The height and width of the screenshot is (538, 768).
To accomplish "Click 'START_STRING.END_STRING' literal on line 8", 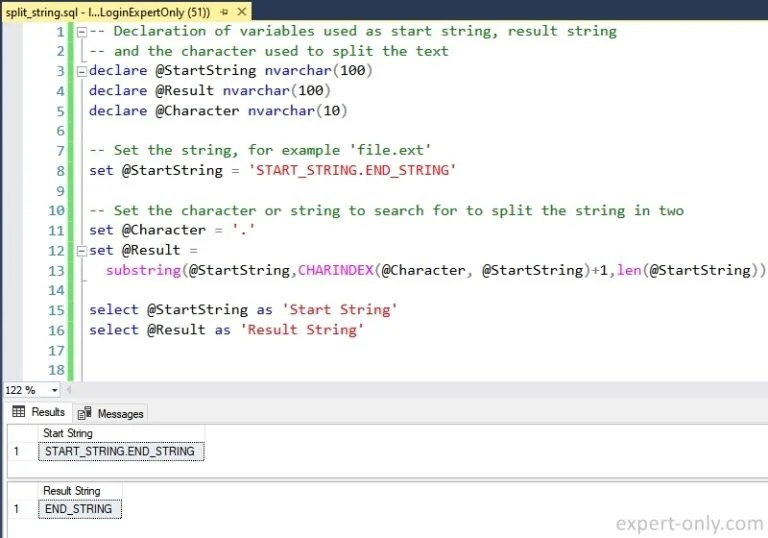I will click(352, 171).
